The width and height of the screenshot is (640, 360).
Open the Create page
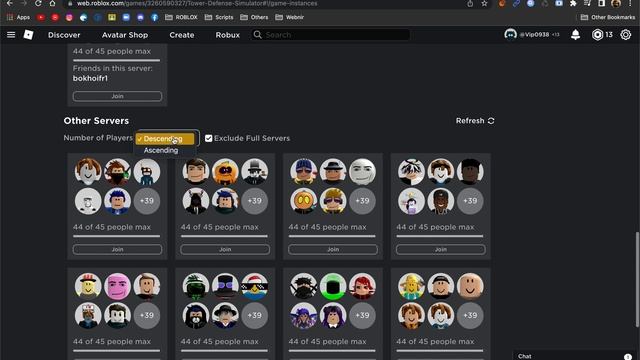point(182,35)
